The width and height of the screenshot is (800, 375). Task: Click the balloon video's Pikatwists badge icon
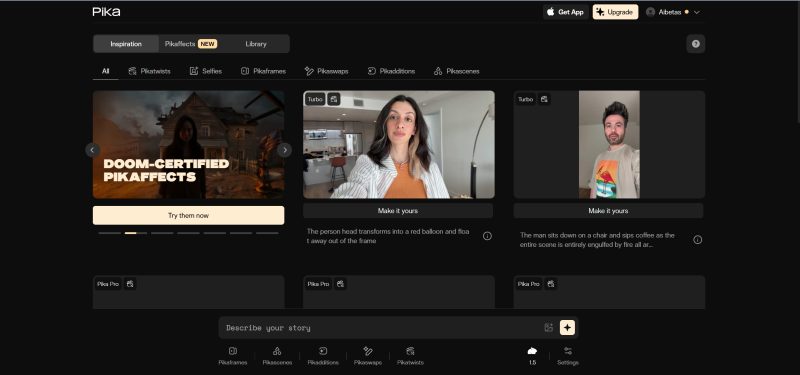[x=334, y=99]
